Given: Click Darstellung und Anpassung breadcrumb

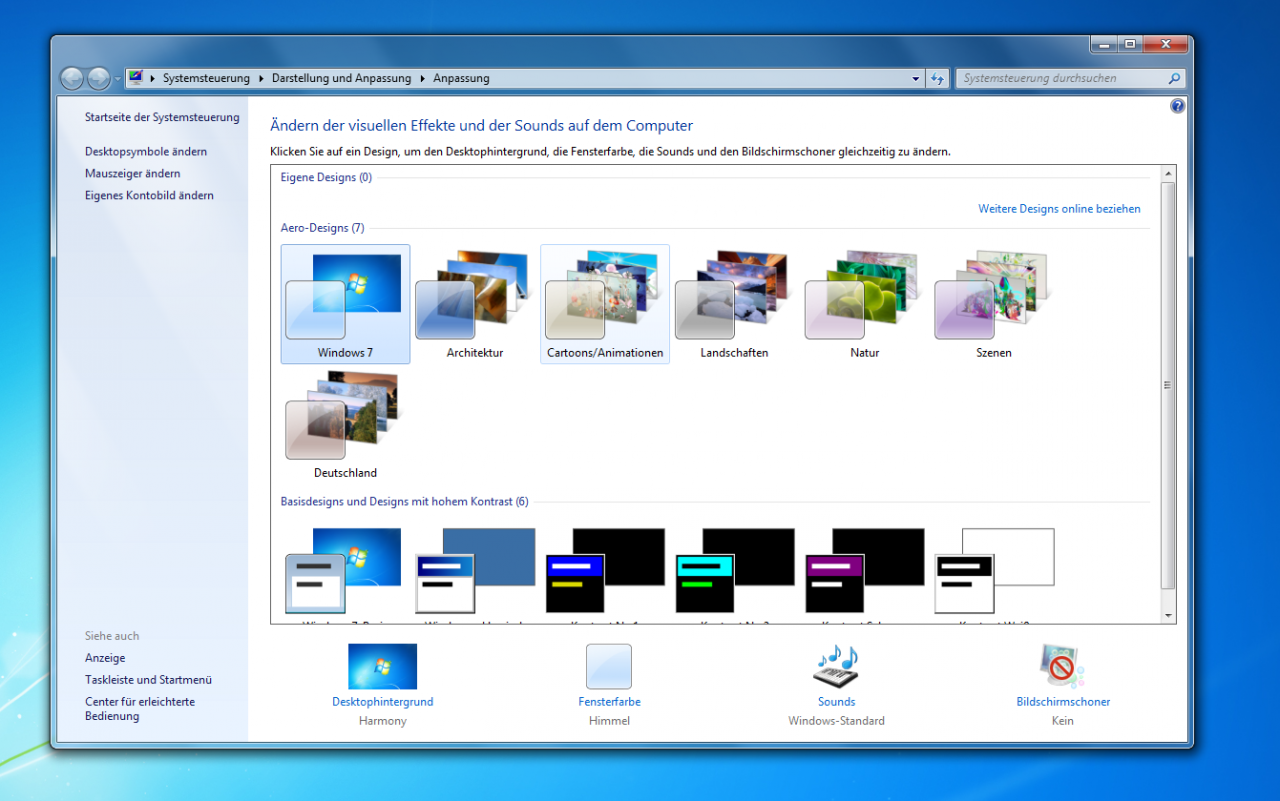Looking at the screenshot, I should [343, 78].
